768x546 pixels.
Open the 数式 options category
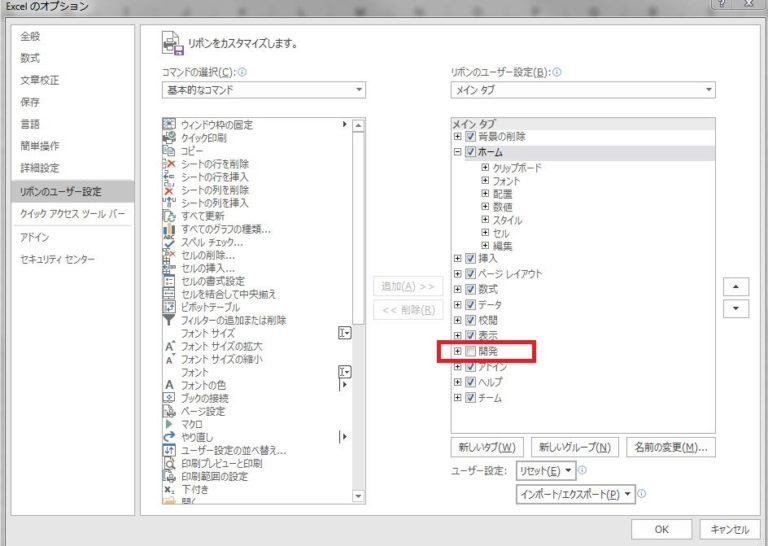31,58
